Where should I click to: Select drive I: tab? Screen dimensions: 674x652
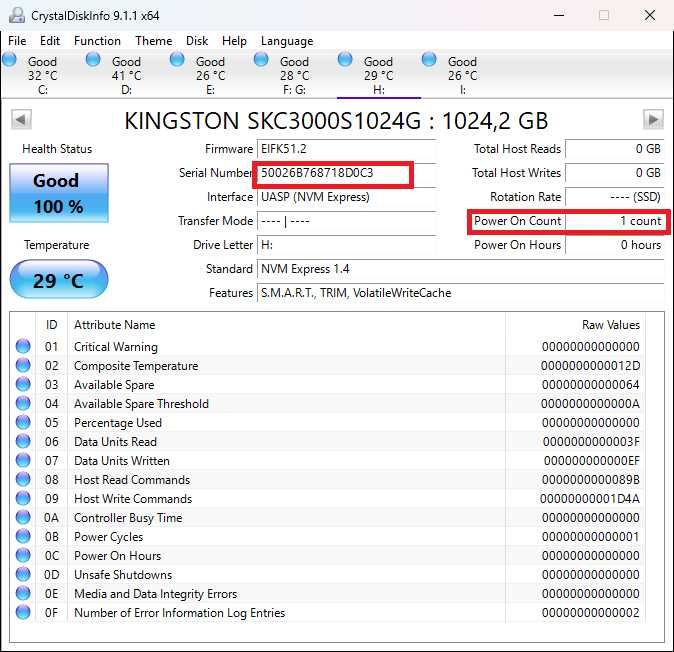(x=463, y=75)
